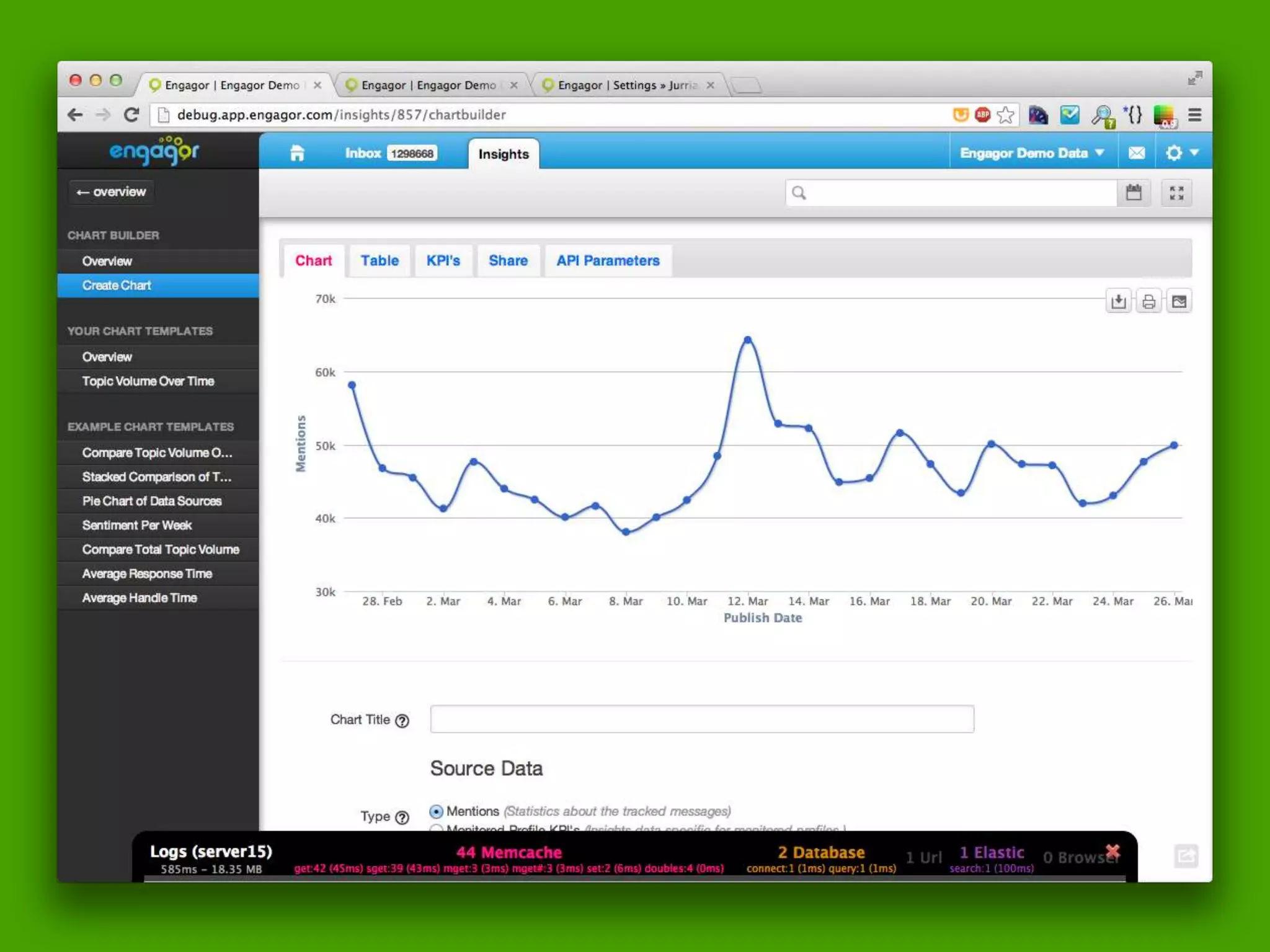Image resolution: width=1270 pixels, height=952 pixels.
Task: Select the Monitored Profile KPI's radio option
Action: tap(437, 828)
